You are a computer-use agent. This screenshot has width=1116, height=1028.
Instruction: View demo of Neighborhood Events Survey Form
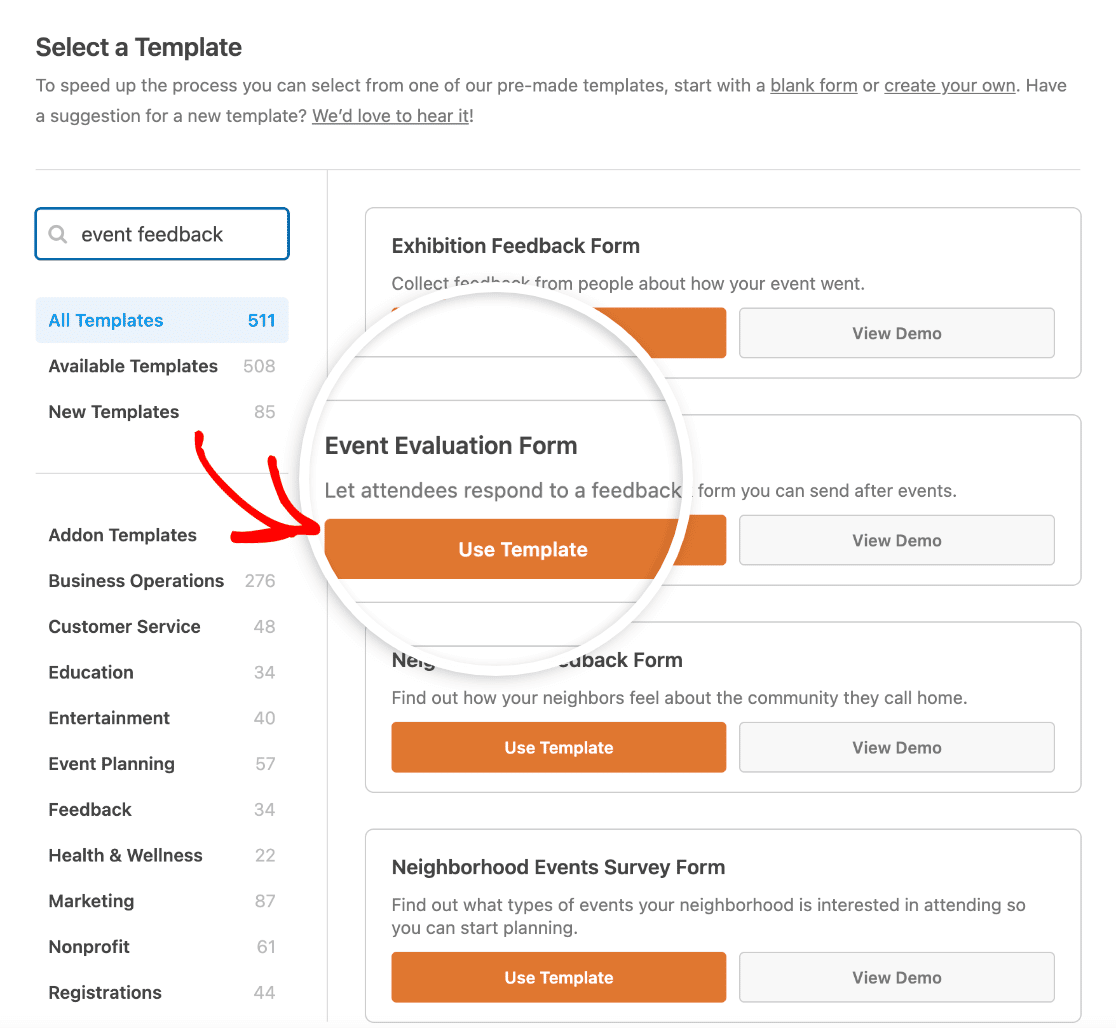[x=897, y=977]
